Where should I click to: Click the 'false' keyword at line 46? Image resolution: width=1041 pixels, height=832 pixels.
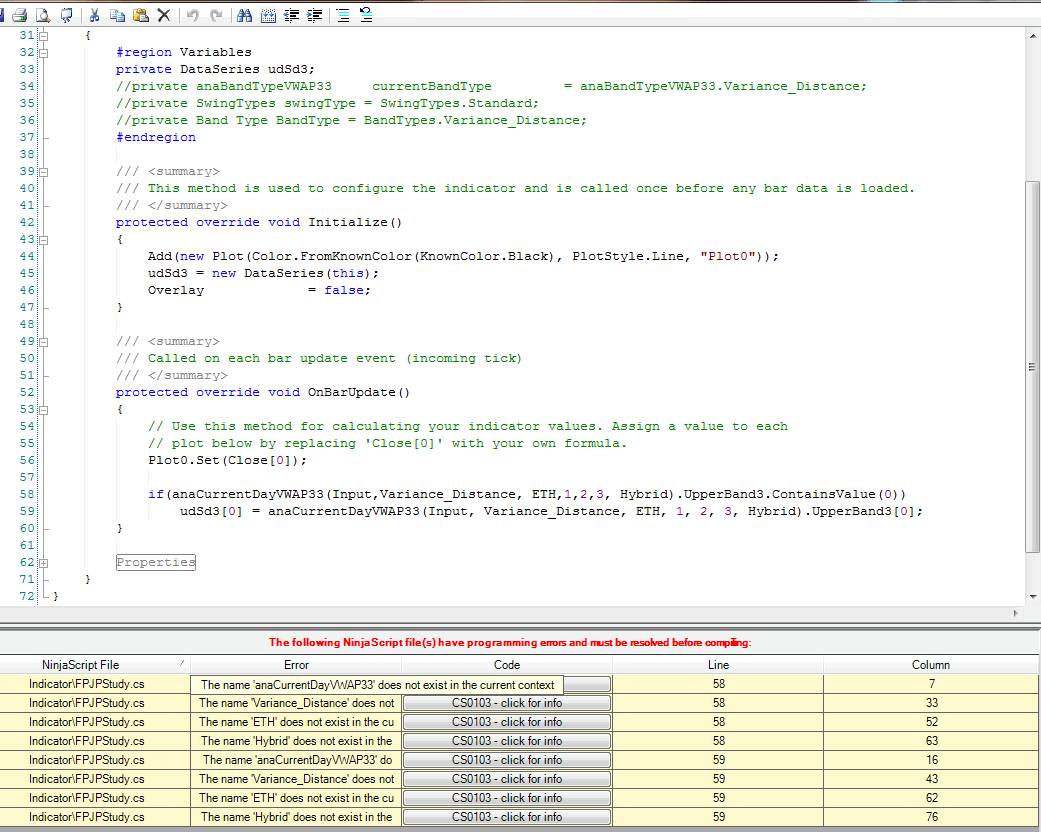[x=344, y=290]
